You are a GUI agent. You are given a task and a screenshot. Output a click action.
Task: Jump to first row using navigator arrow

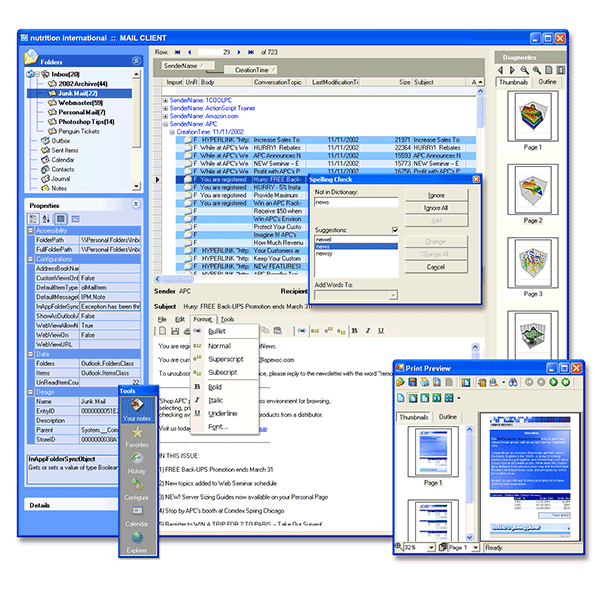point(178,52)
